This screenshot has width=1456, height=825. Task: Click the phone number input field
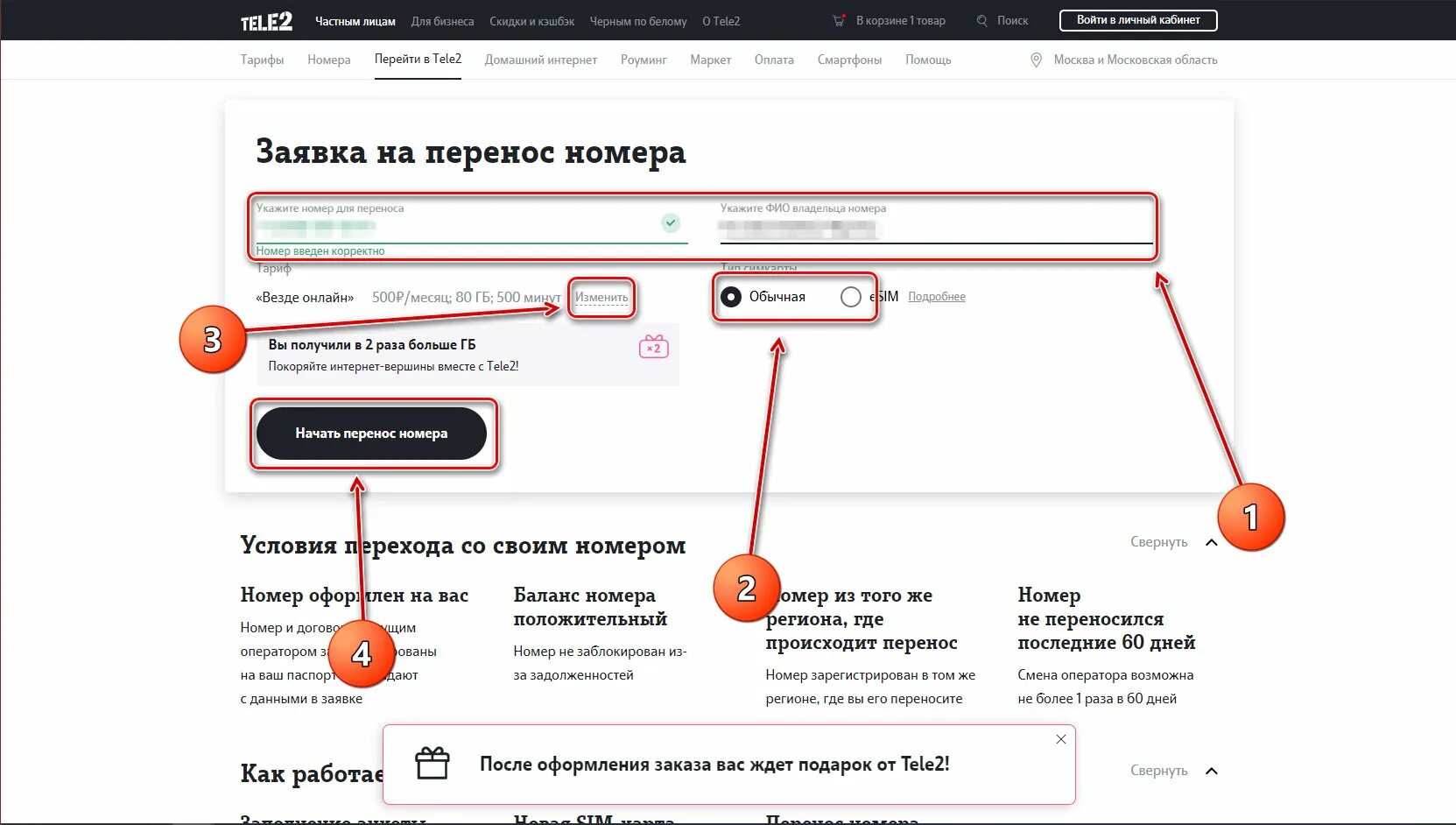[472, 223]
